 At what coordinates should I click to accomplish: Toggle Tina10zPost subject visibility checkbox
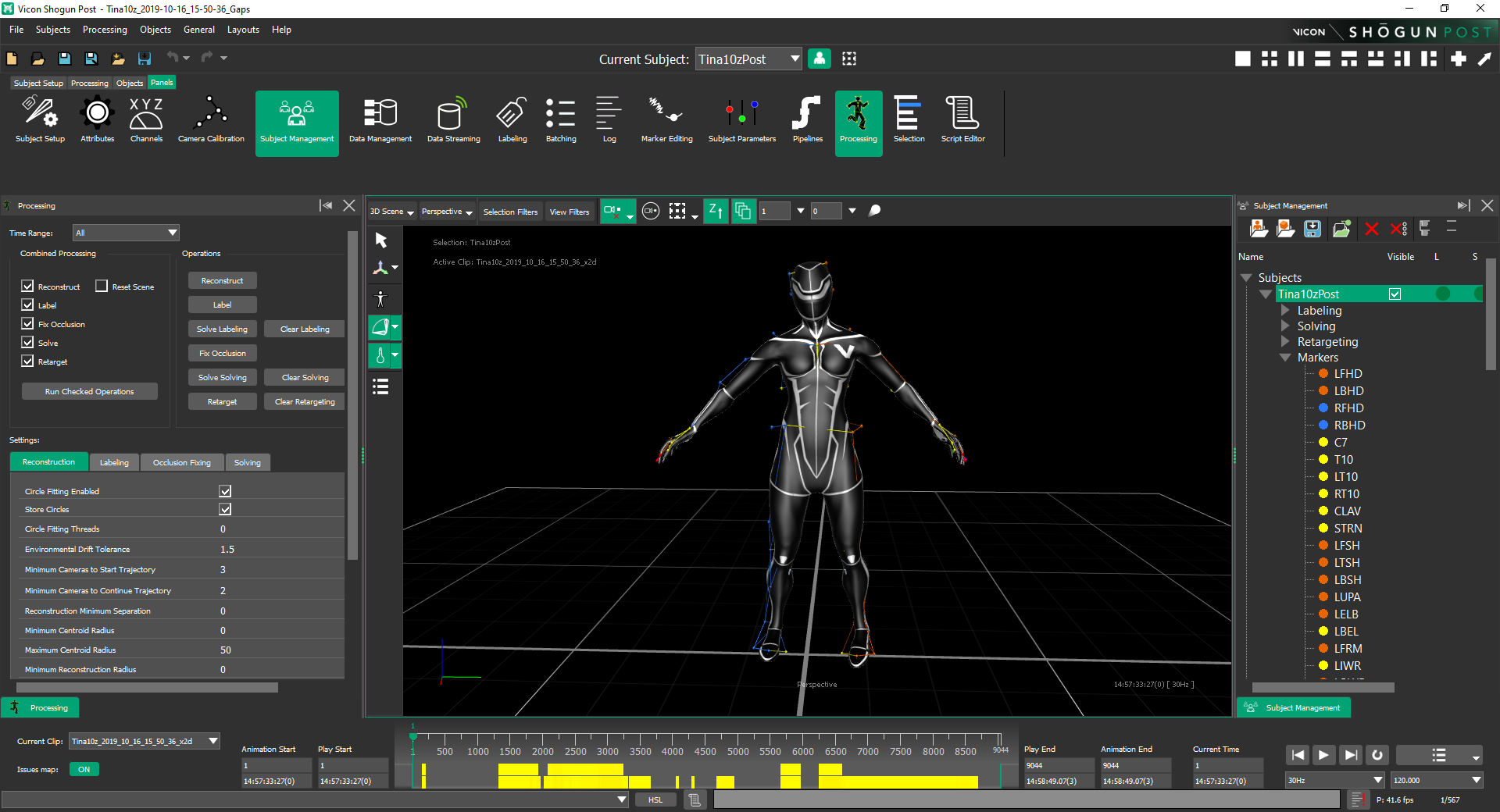tap(1395, 294)
